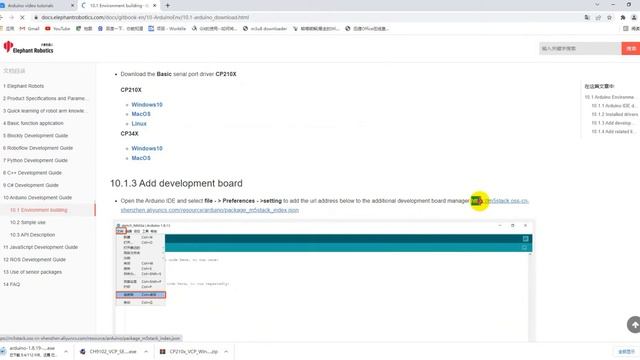Click the forward navigation arrow
Screen dimensions: 640x360
pyautogui.click(x=11, y=18)
